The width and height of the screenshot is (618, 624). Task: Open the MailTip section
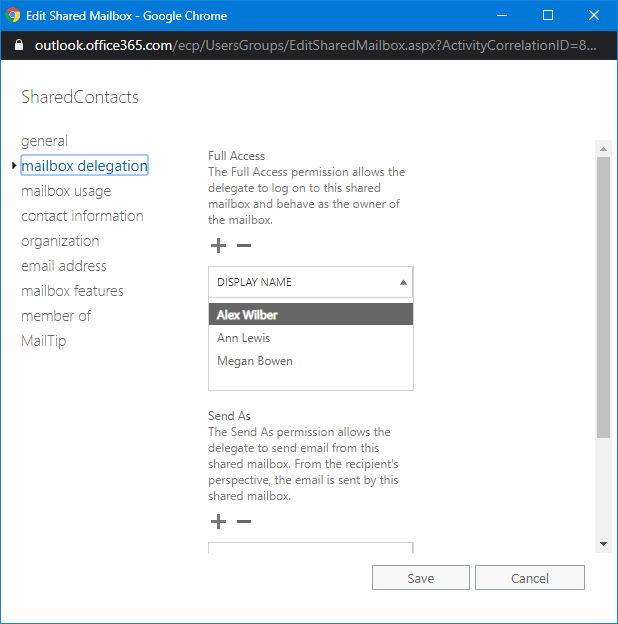43,341
